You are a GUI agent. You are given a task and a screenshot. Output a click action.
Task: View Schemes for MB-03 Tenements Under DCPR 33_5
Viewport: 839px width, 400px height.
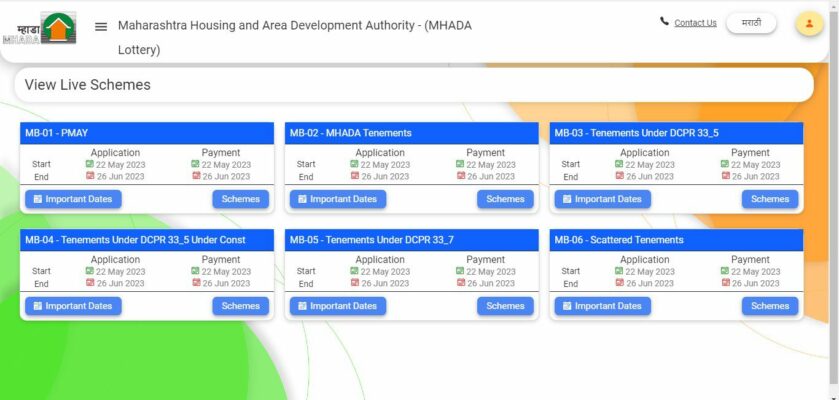point(770,199)
